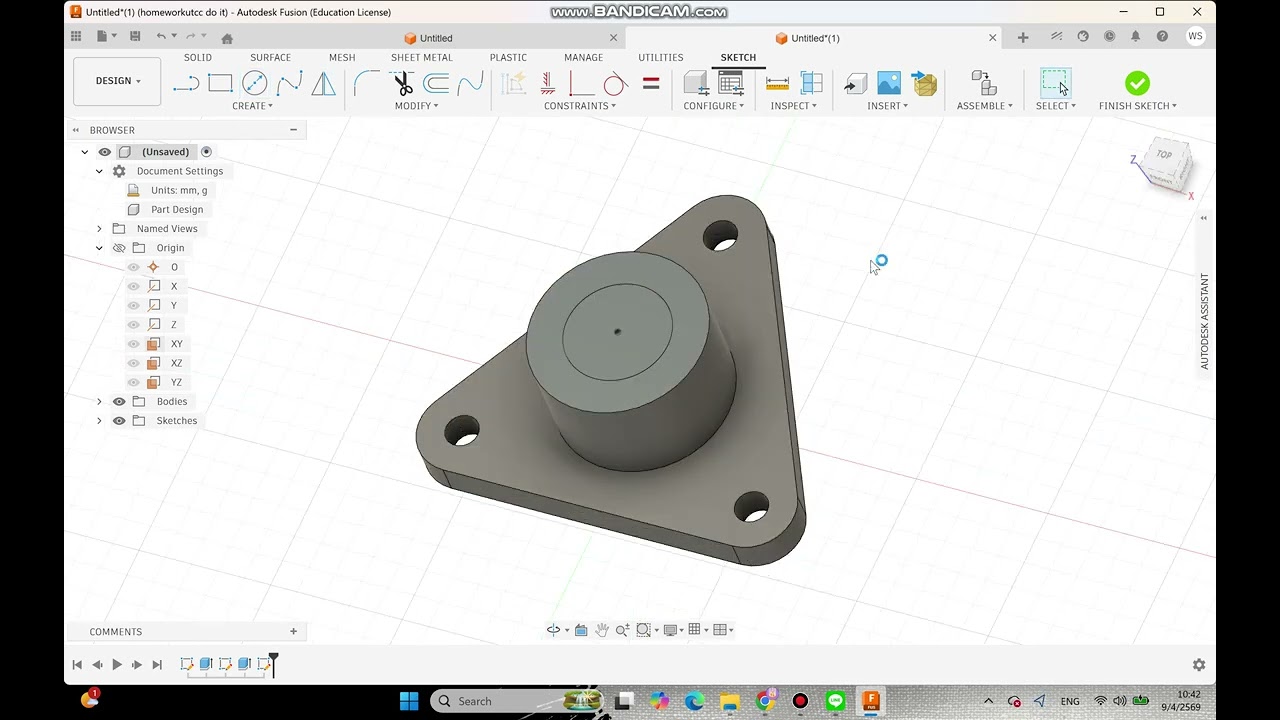Image resolution: width=1280 pixels, height=720 pixels.
Task: Select the Line sketch tool
Action: [x=186, y=84]
